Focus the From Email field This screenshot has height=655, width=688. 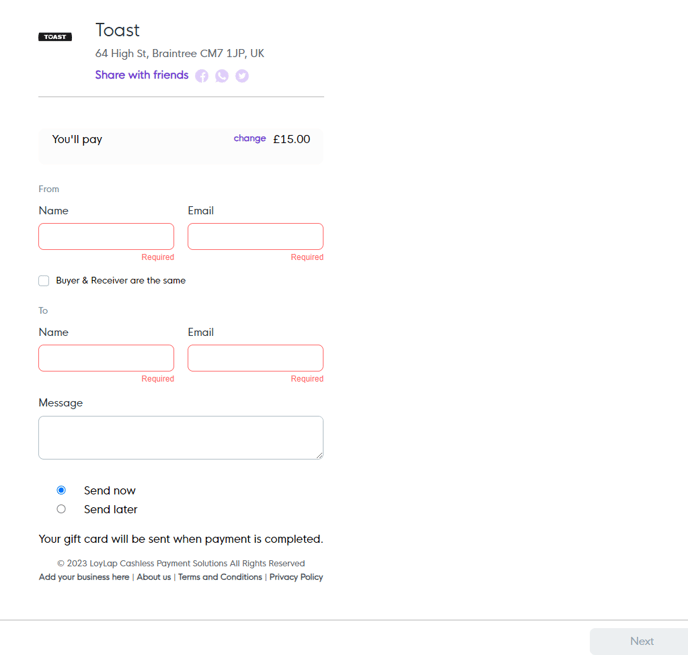click(x=255, y=236)
